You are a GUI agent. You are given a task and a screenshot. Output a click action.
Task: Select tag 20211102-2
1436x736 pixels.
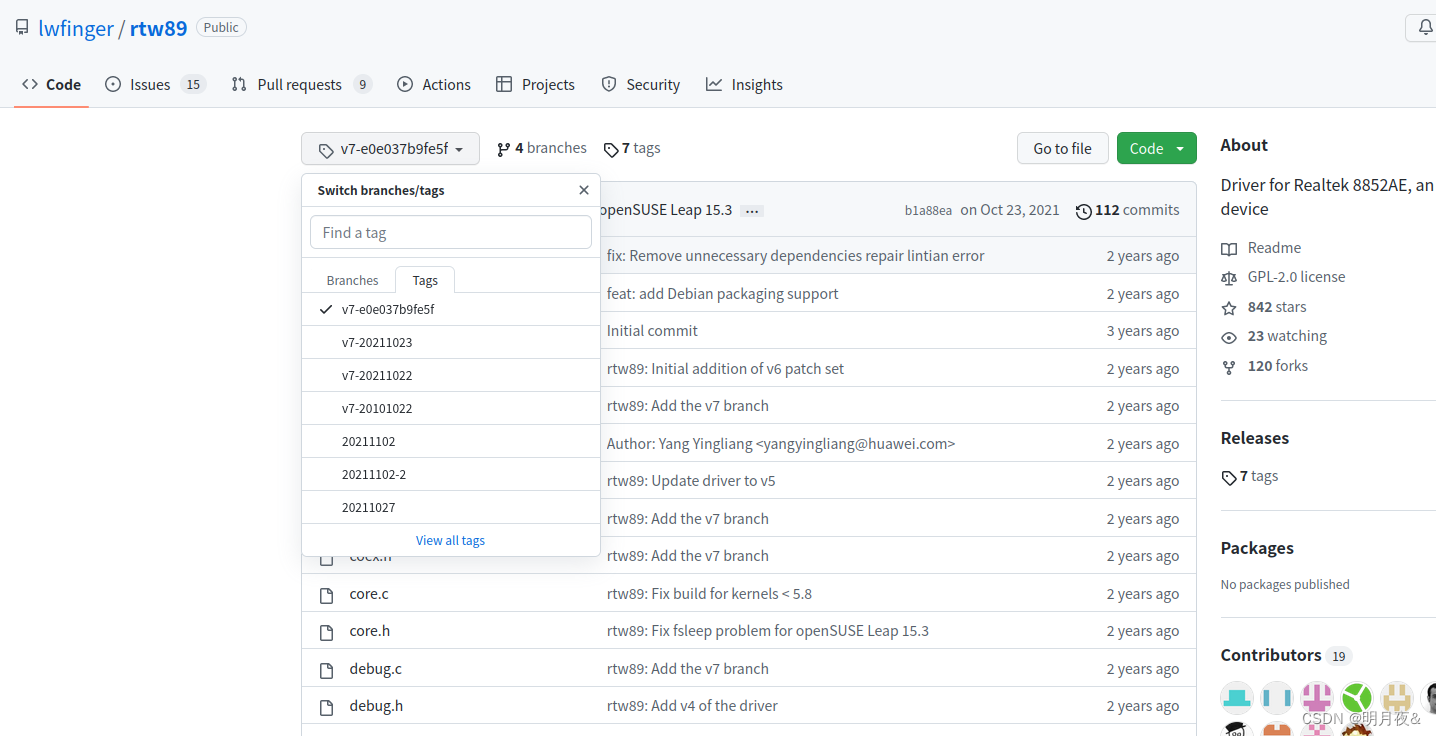451,474
